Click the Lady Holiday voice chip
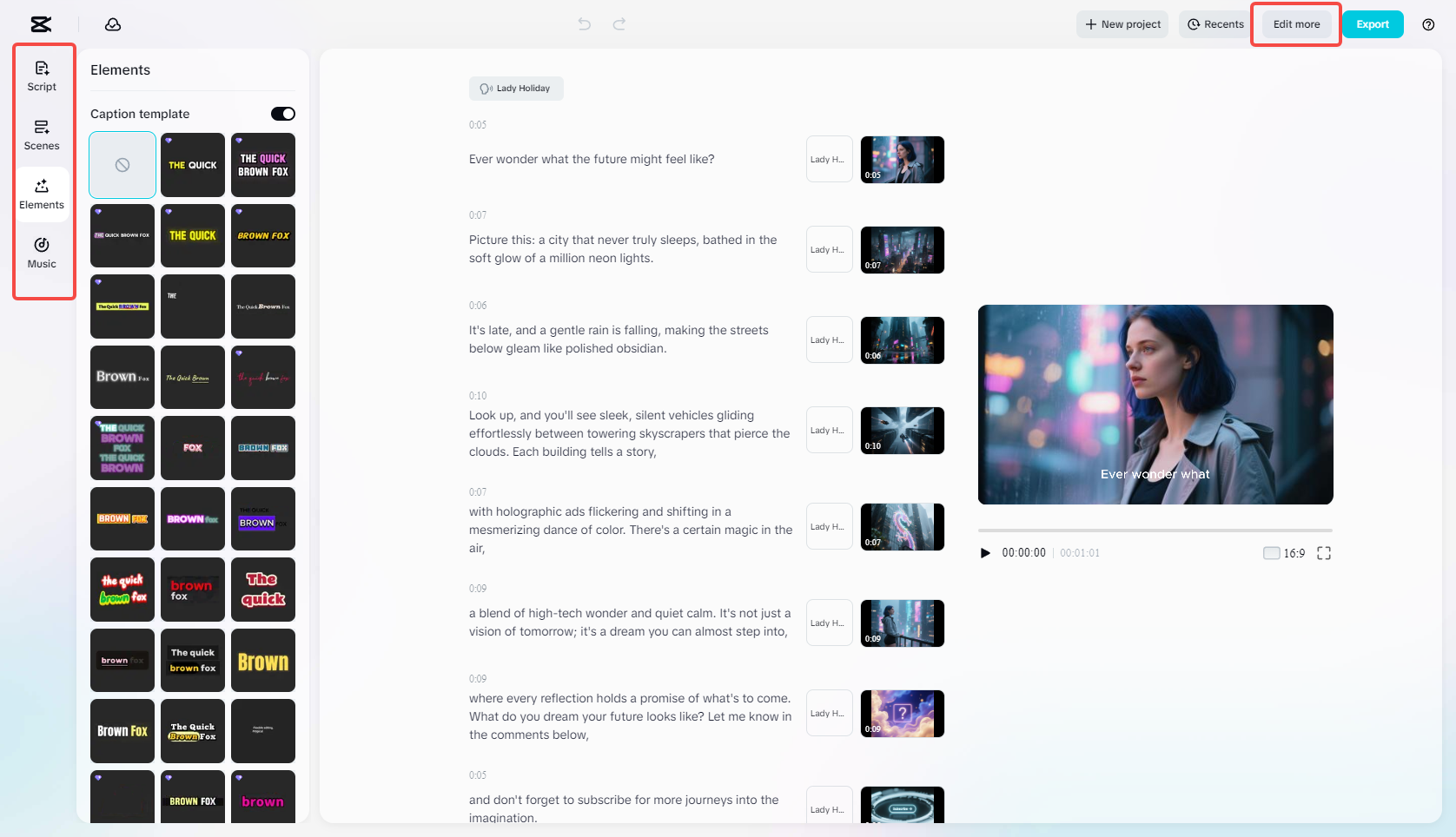The width and height of the screenshot is (1456, 837). 516,88
